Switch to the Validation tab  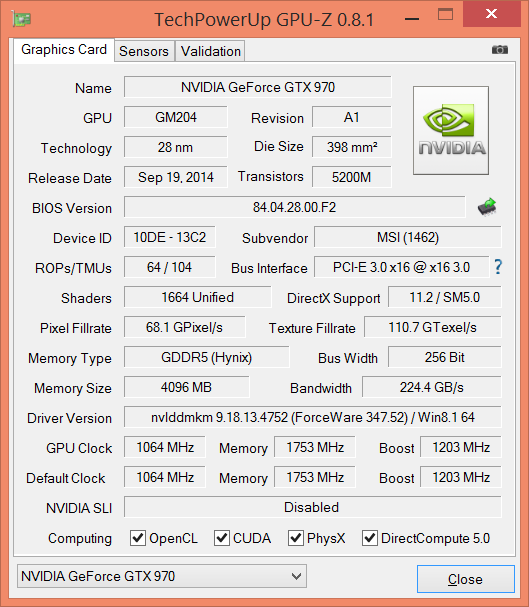click(x=211, y=51)
